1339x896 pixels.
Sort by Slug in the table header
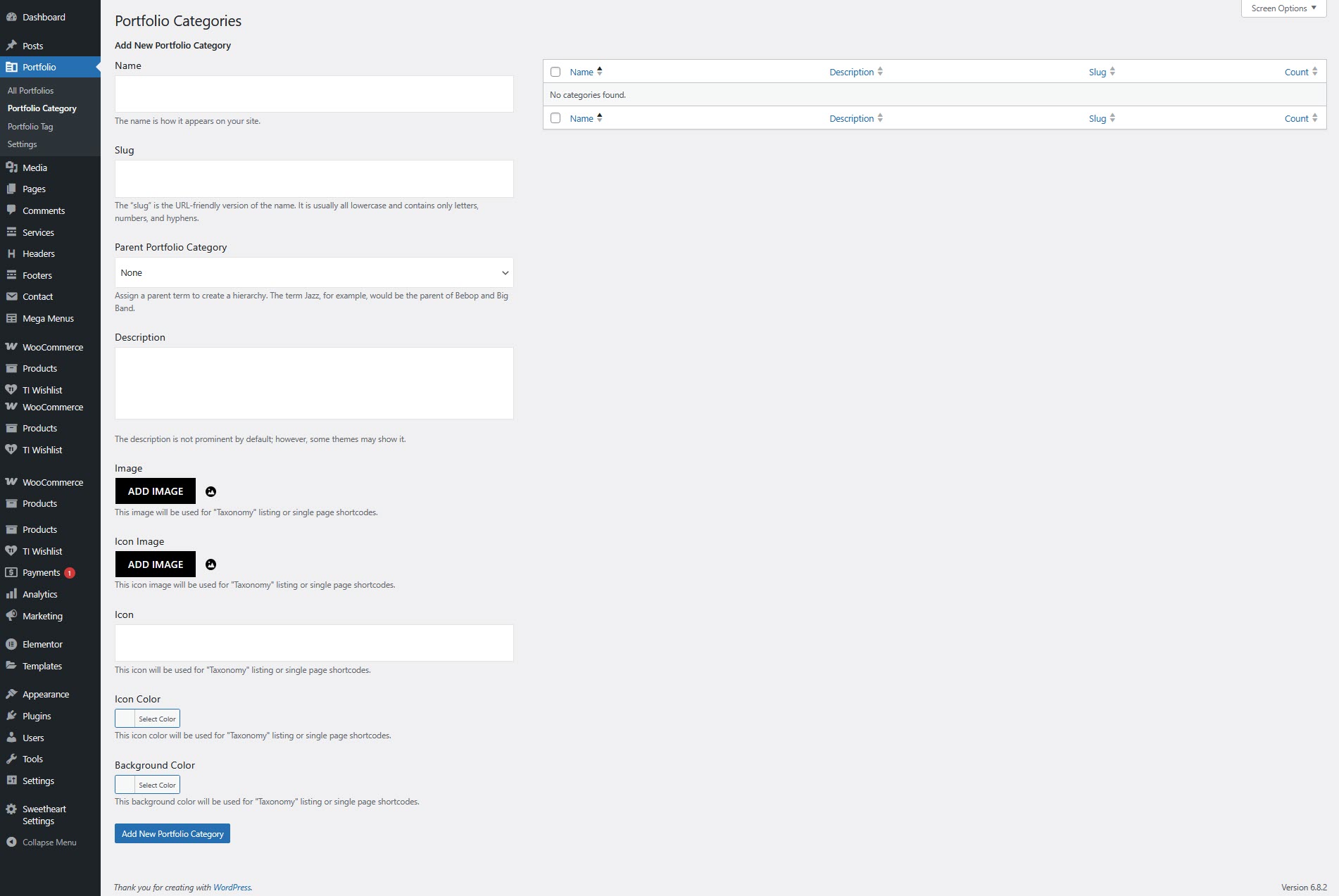pyautogui.click(x=1102, y=72)
